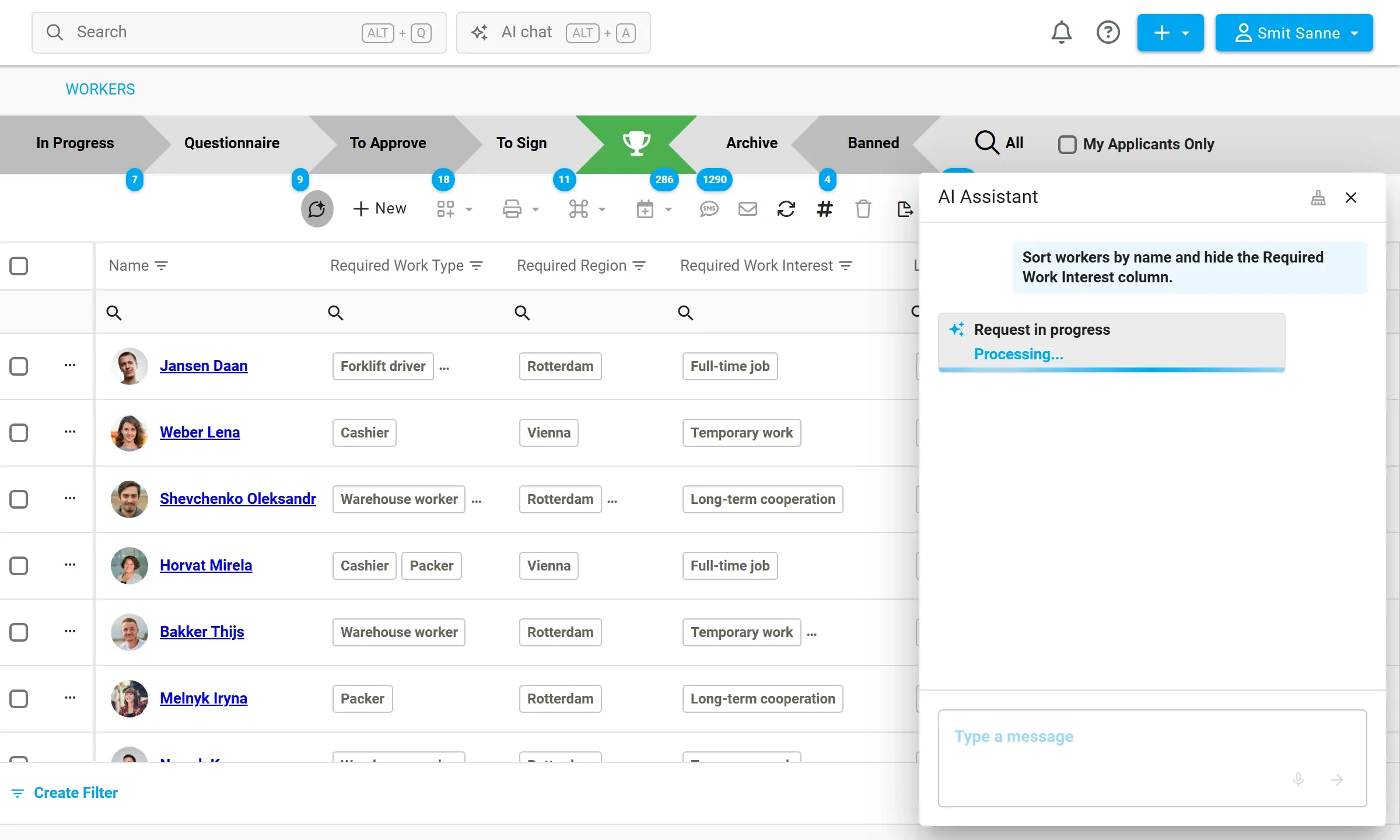Click the microphone icon in message box
Screen dimensions: 1400x840
1298,779
